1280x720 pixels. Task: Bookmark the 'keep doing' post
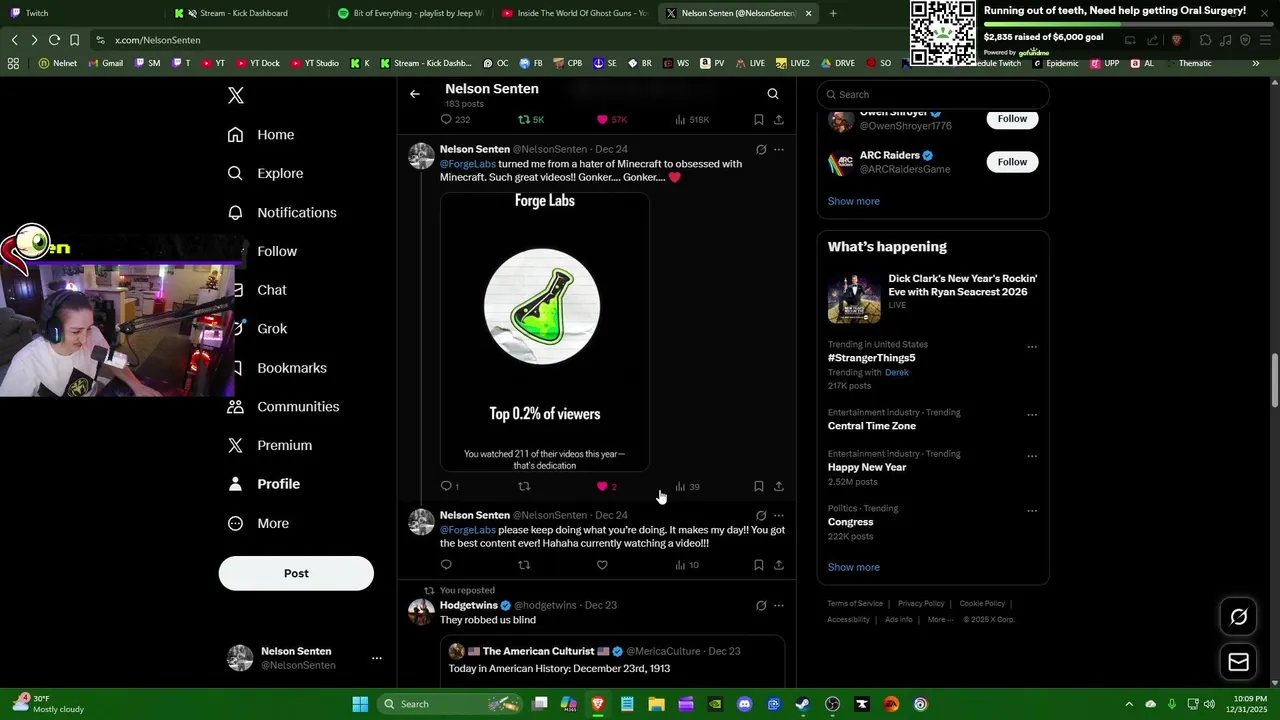(759, 565)
